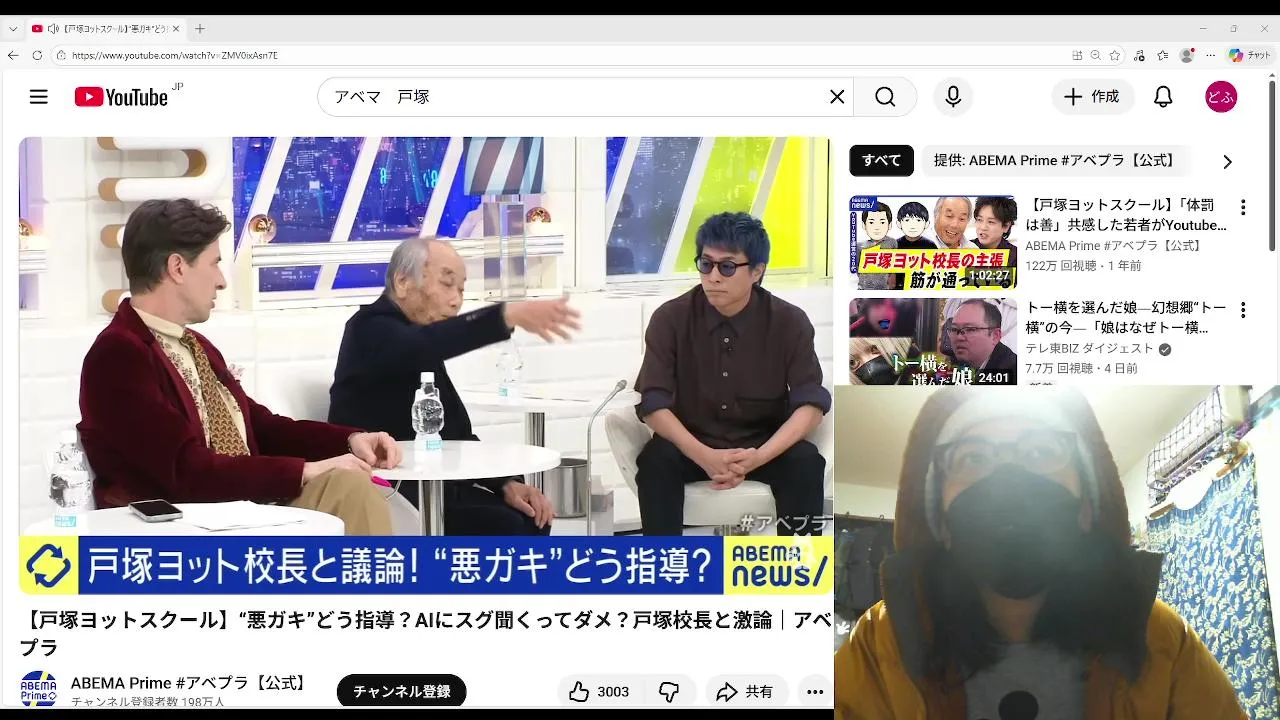Viewport: 1280px width, 720px height.
Task: Open トー横を選んだ娘 video title link
Action: click(x=1126, y=318)
